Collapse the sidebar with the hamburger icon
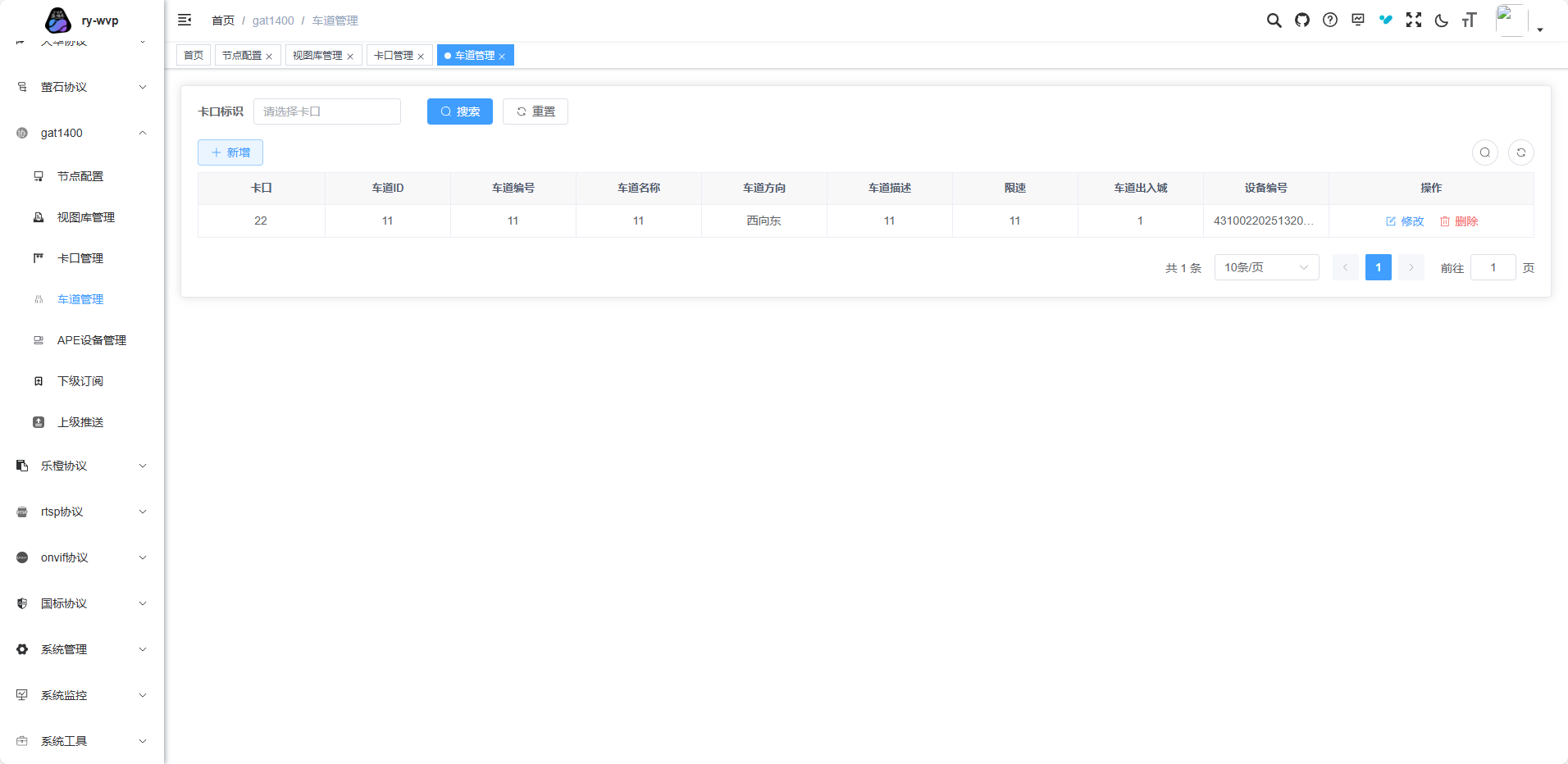The width and height of the screenshot is (1568, 764). click(x=185, y=20)
